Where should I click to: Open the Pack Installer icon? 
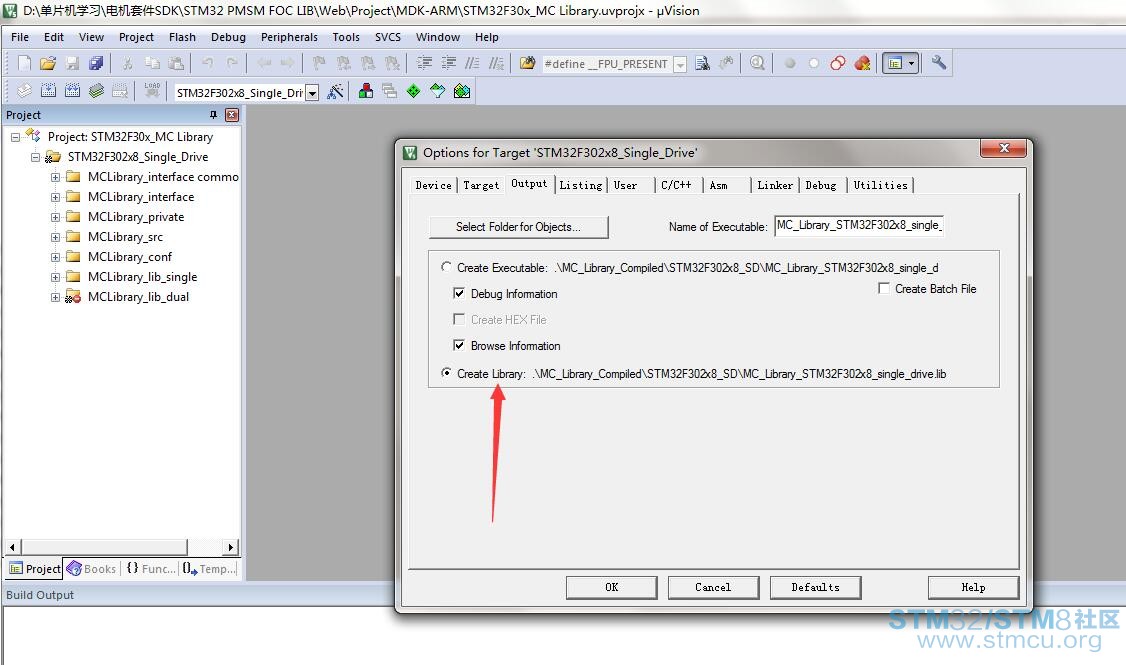(x=462, y=91)
